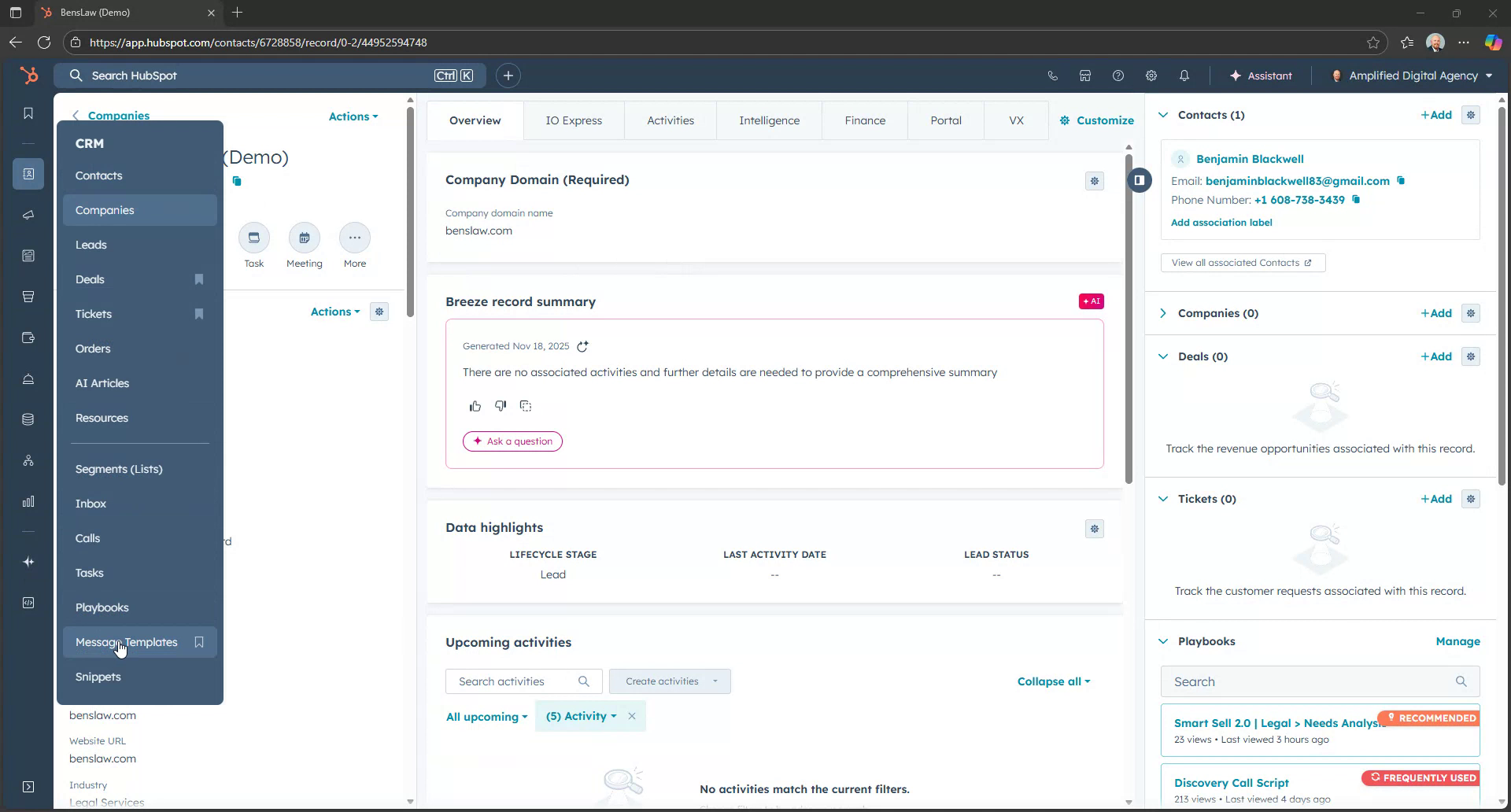Viewport: 1511px width, 812px height.
Task: Open the Reporting bar chart icon in sidebar
Action: [x=28, y=501]
